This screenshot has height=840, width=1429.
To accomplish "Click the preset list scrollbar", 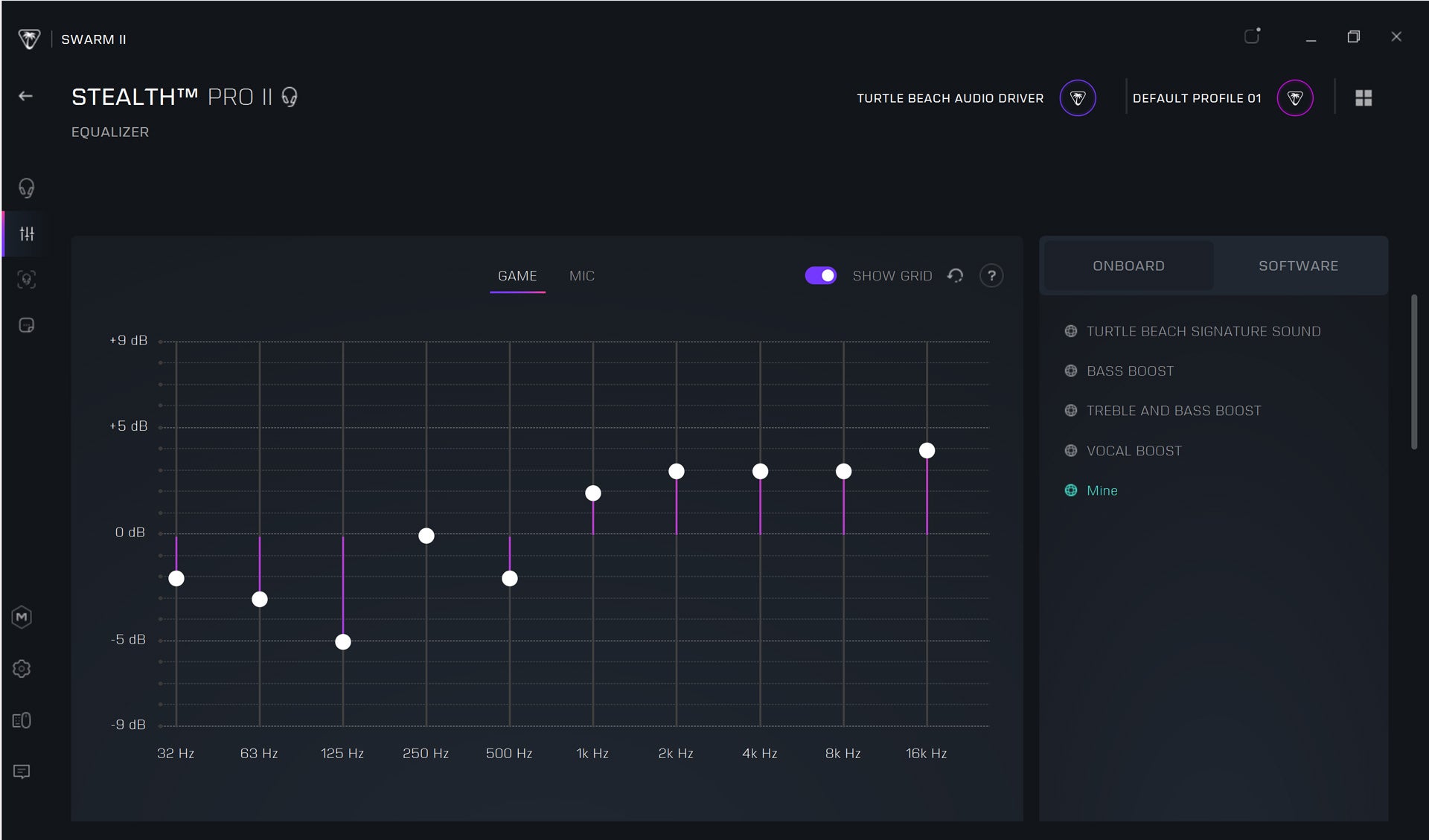I will 1414,372.
